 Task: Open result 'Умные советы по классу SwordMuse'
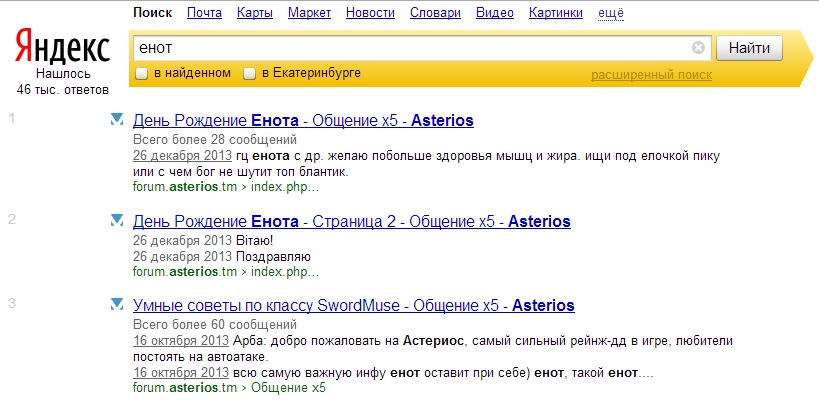click(x=354, y=305)
